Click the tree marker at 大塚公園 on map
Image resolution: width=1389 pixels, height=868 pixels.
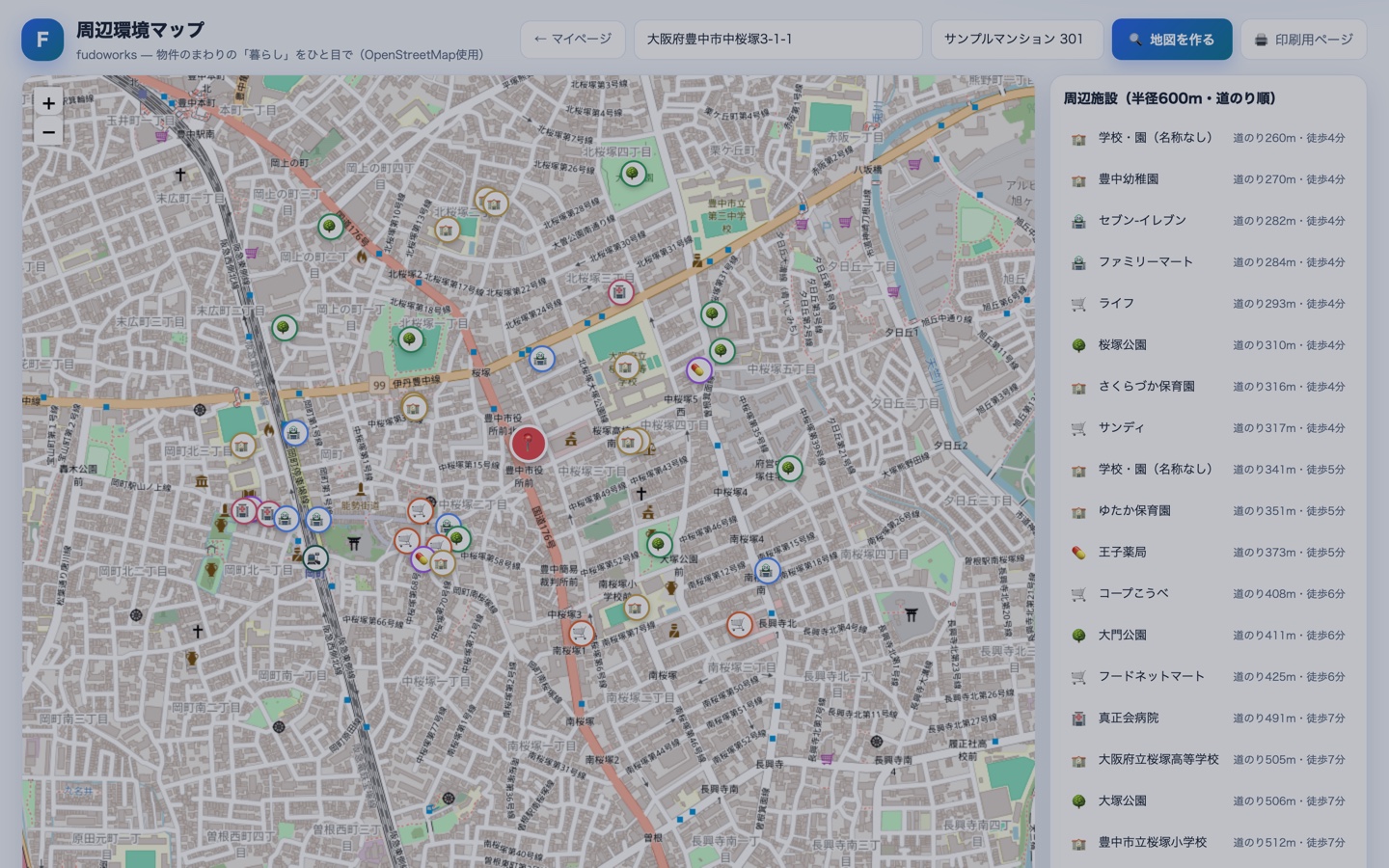tap(659, 544)
